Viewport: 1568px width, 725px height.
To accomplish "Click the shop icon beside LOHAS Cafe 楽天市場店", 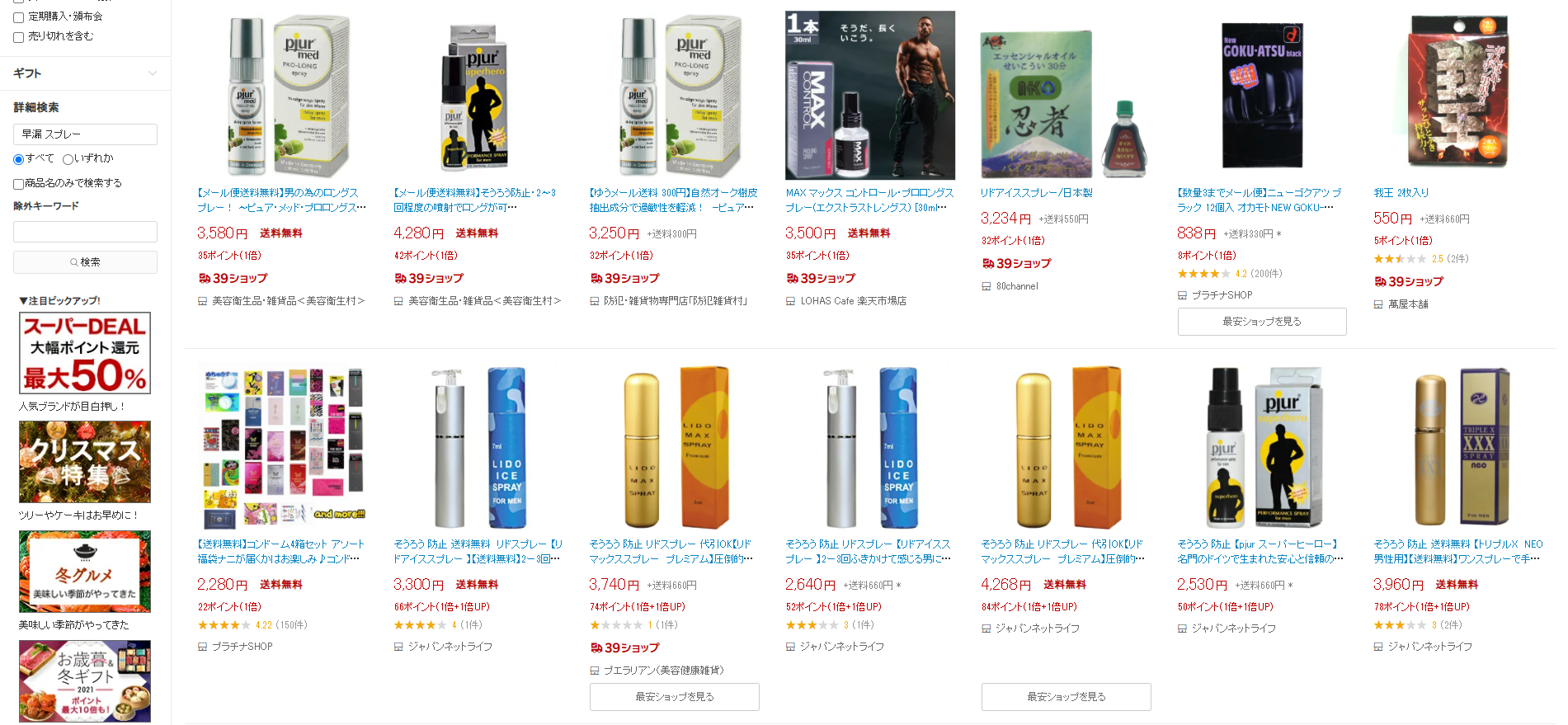I will 790,301.
